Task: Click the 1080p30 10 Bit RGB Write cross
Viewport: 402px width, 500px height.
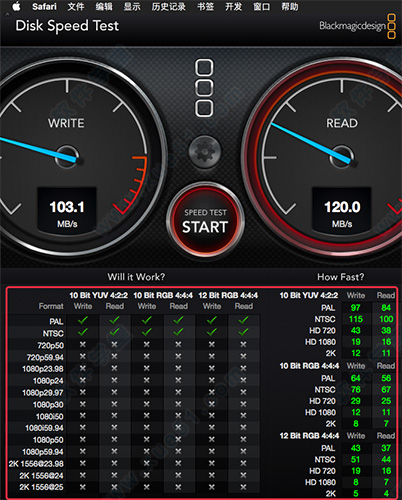Action: click(x=146, y=404)
